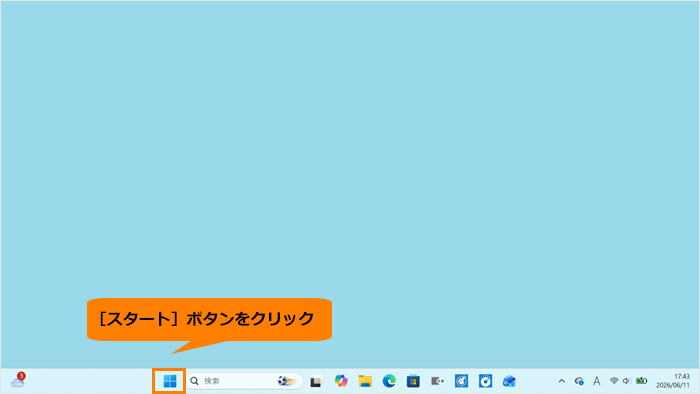Open the weather widget with notification badge

18,381
